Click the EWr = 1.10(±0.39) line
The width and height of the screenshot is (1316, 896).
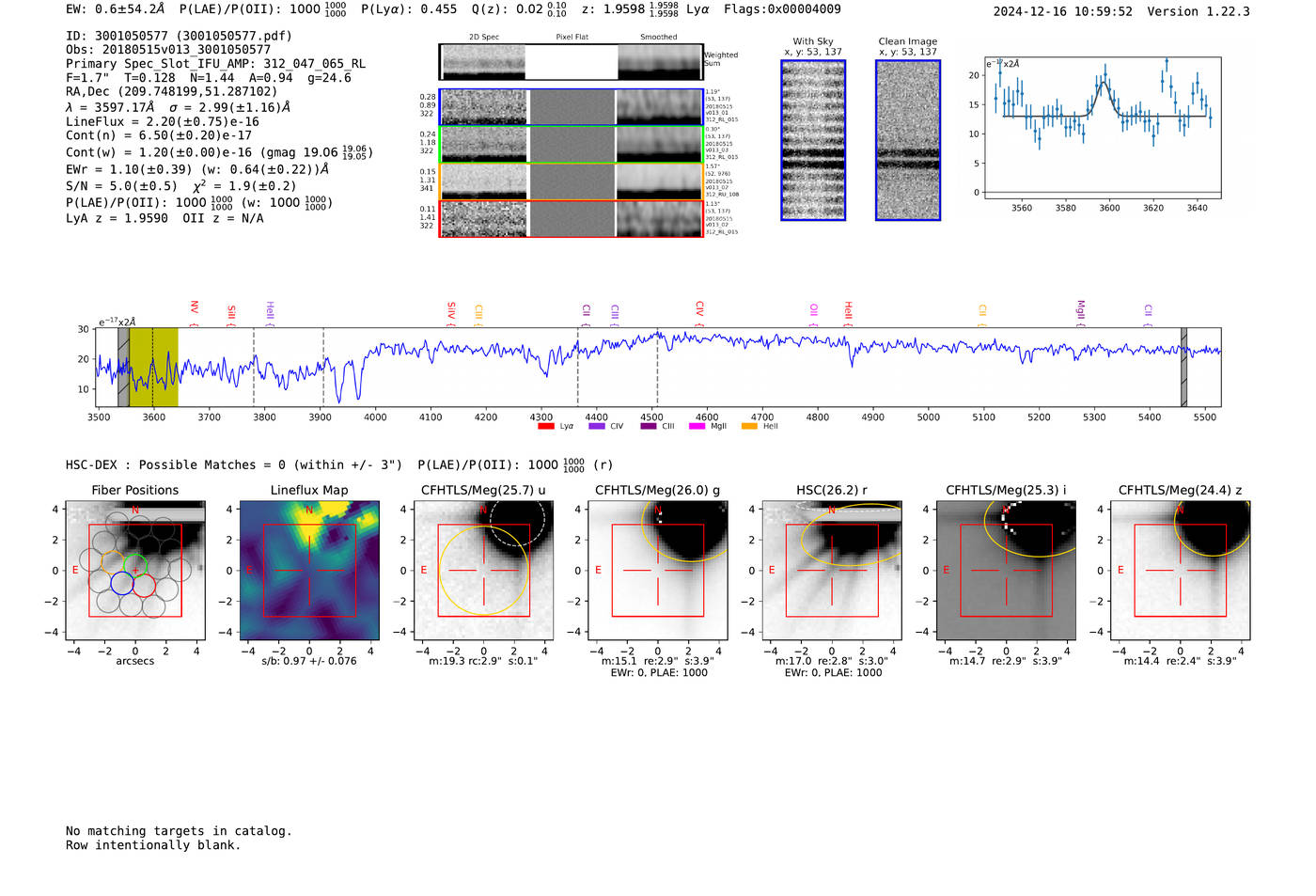197,170
